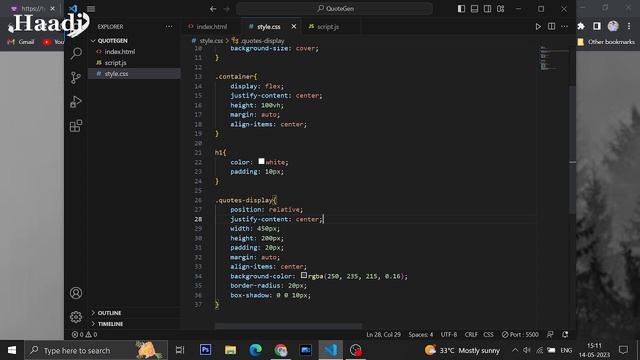Change the UTF-8 encoding setting
640x360 pixels.
(449, 335)
